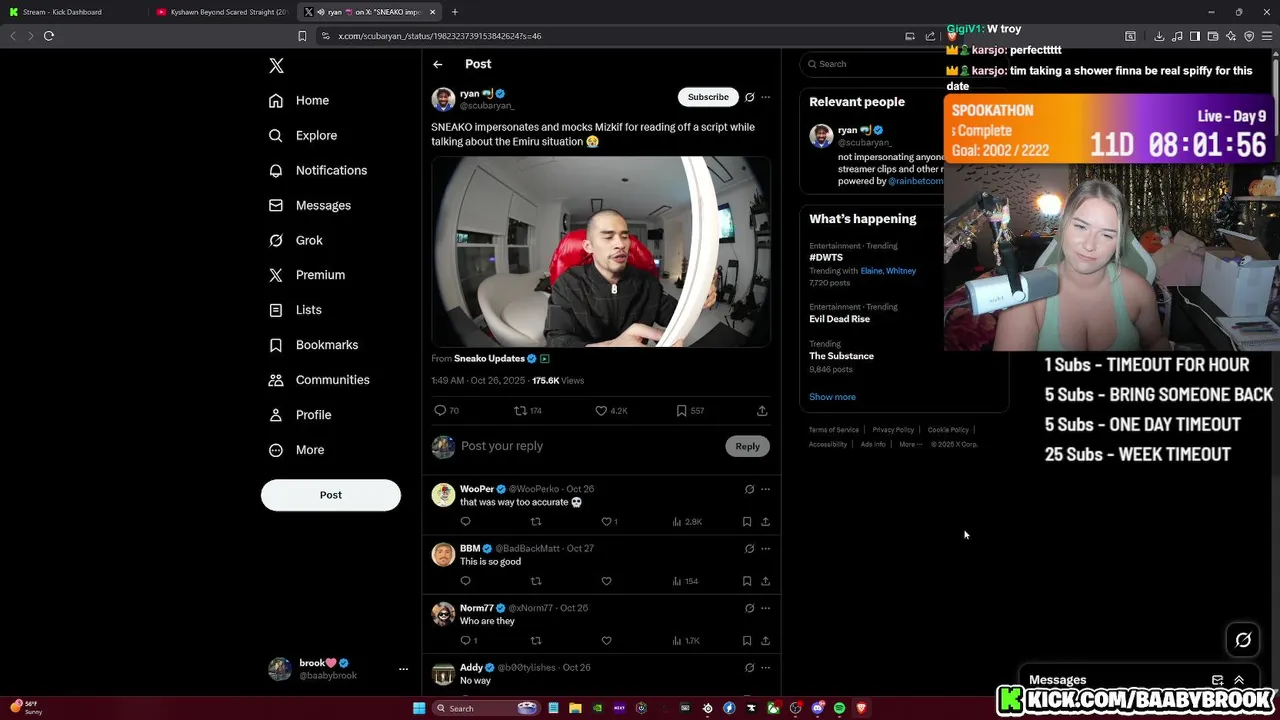Open Bookmarks in sidebar
Image resolution: width=1280 pixels, height=720 pixels.
(x=313, y=345)
